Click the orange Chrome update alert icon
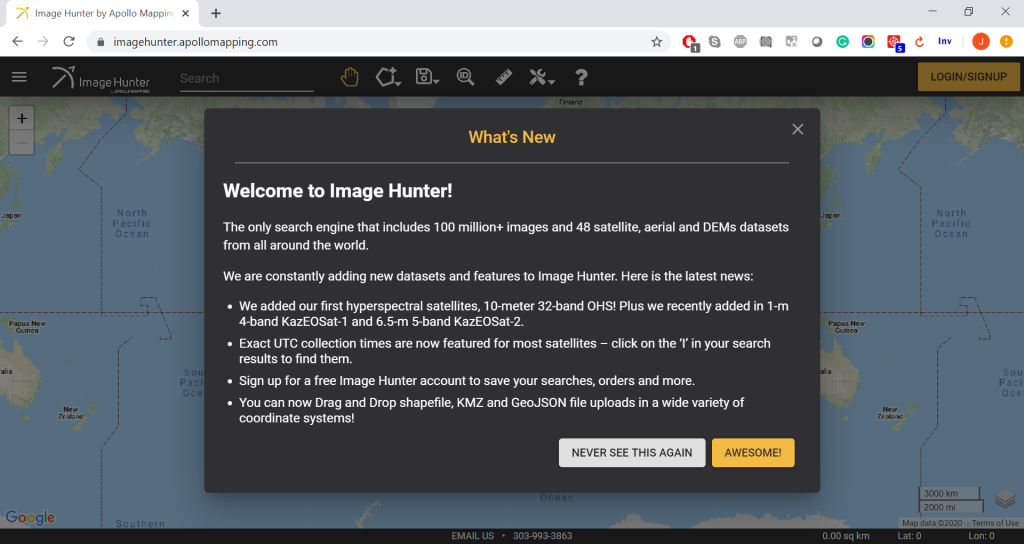 (x=1006, y=42)
